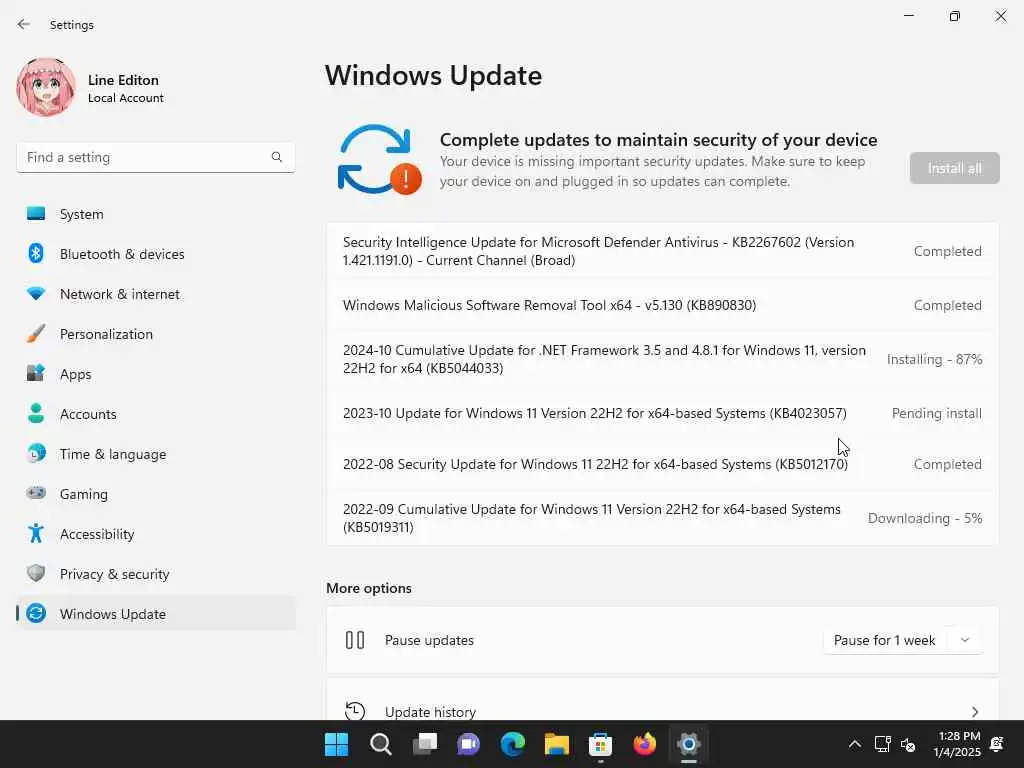Select Malicious Software Removal Tool KB890830 row
This screenshot has width=1024, height=768.
[662, 305]
